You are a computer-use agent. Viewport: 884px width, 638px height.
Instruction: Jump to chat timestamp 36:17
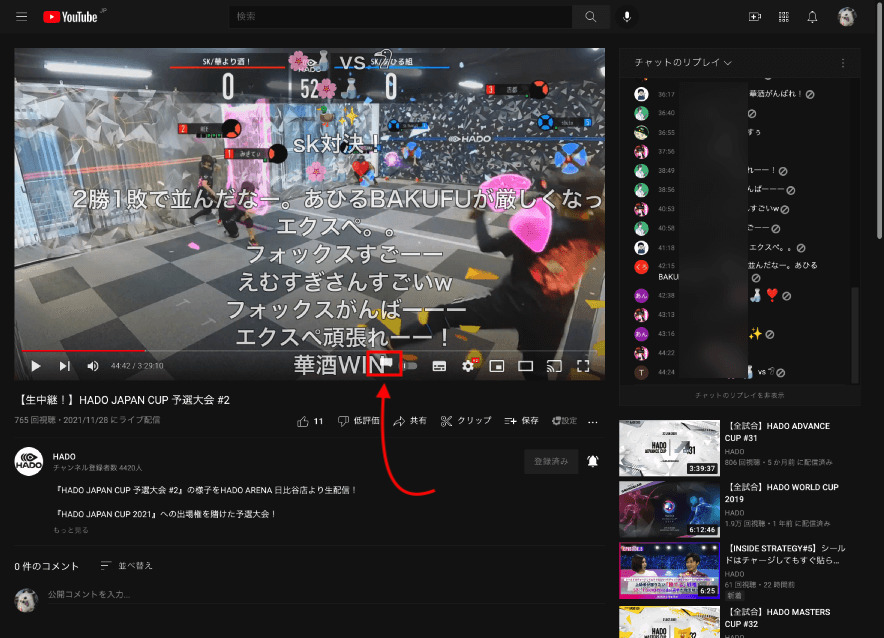click(666, 95)
